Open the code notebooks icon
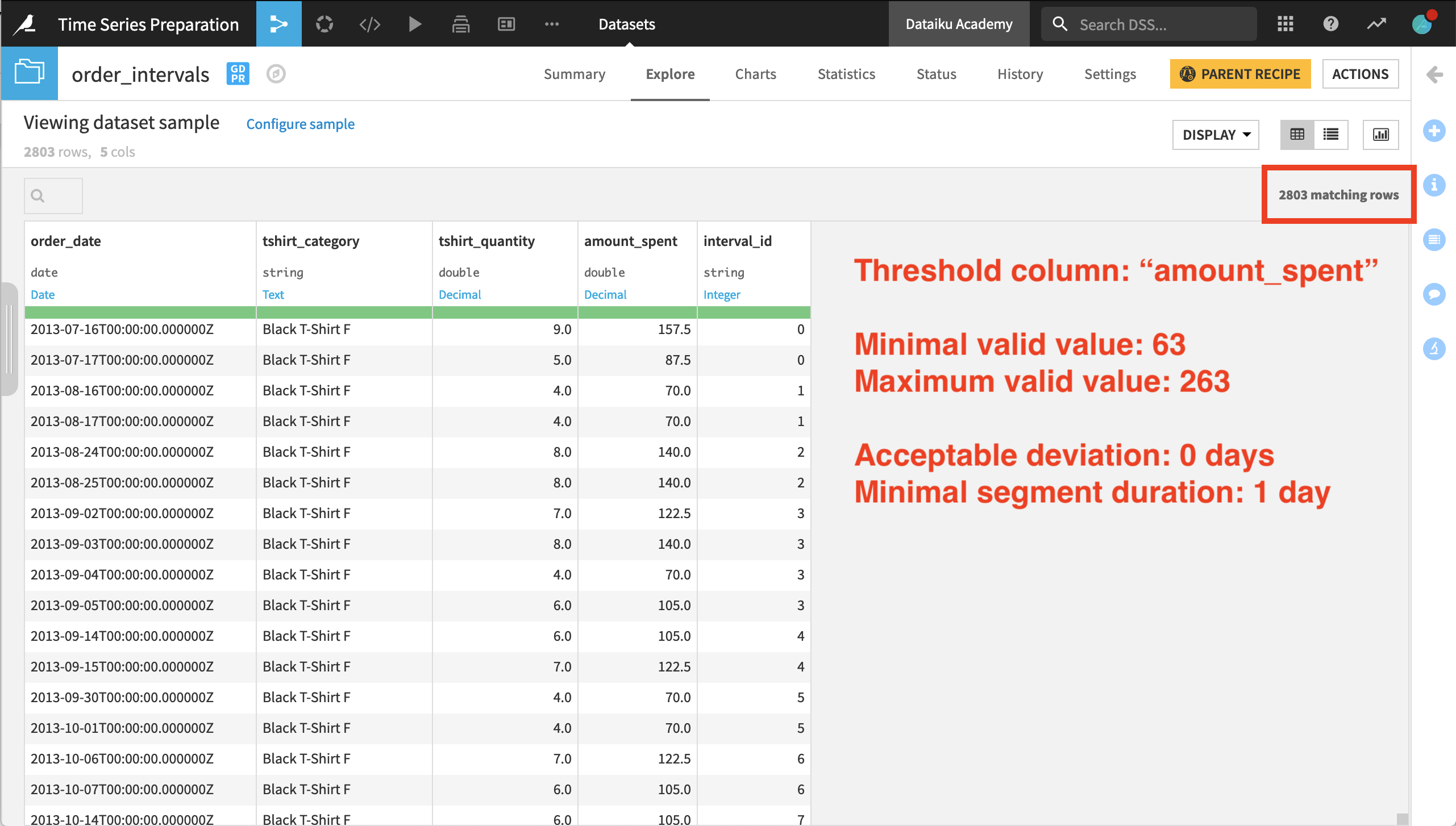 [370, 24]
